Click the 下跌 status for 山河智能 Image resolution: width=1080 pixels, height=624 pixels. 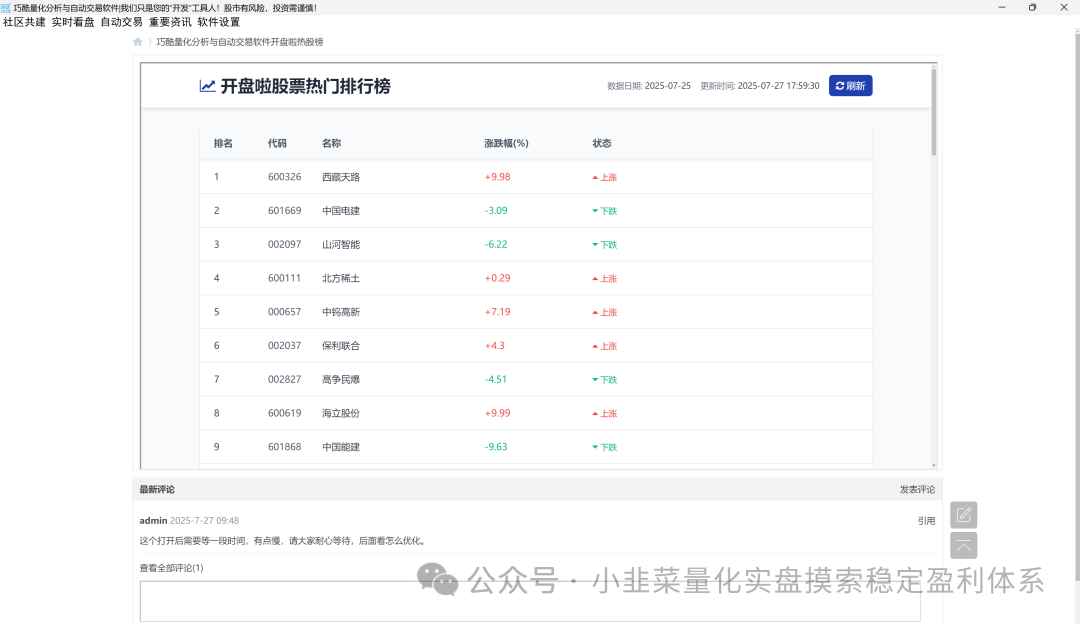point(605,245)
